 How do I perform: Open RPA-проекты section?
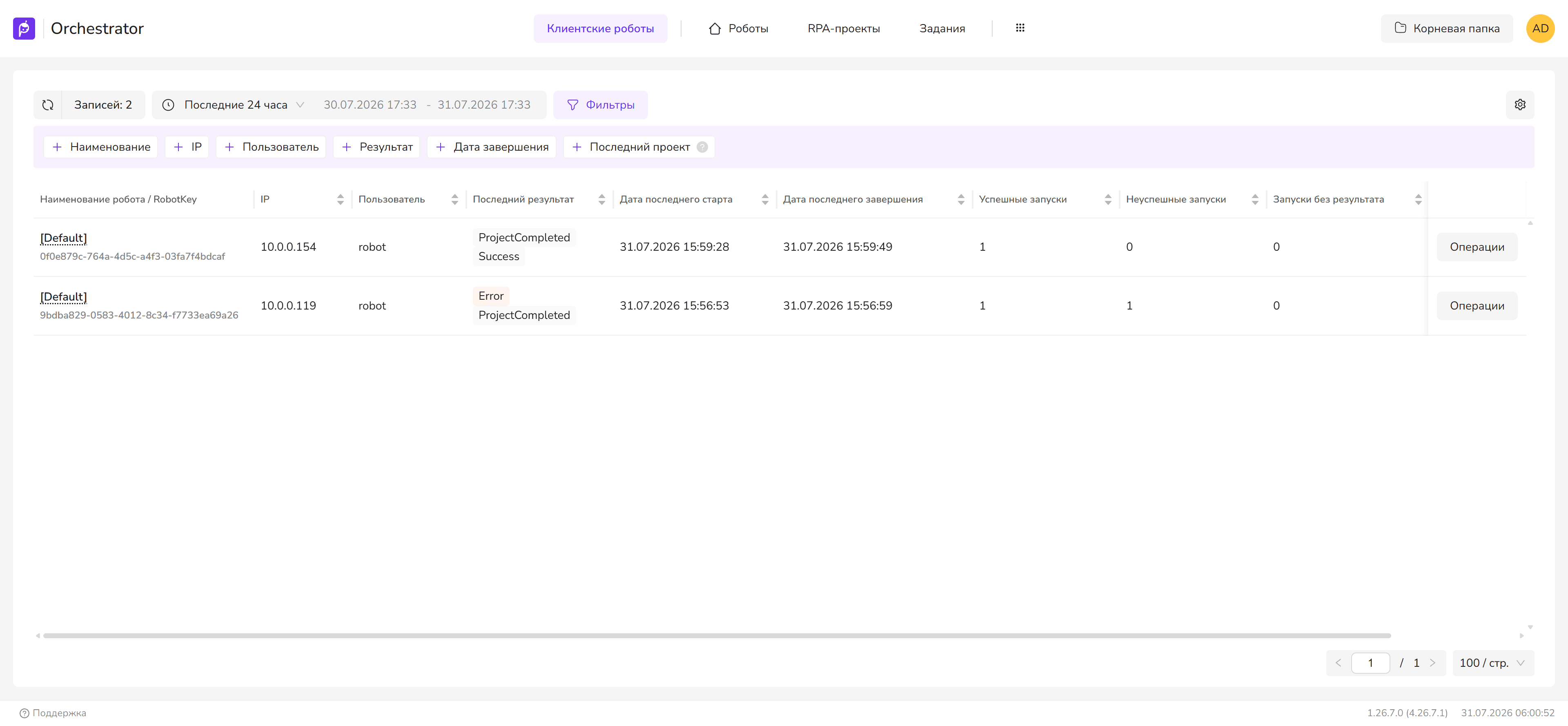pos(844,29)
